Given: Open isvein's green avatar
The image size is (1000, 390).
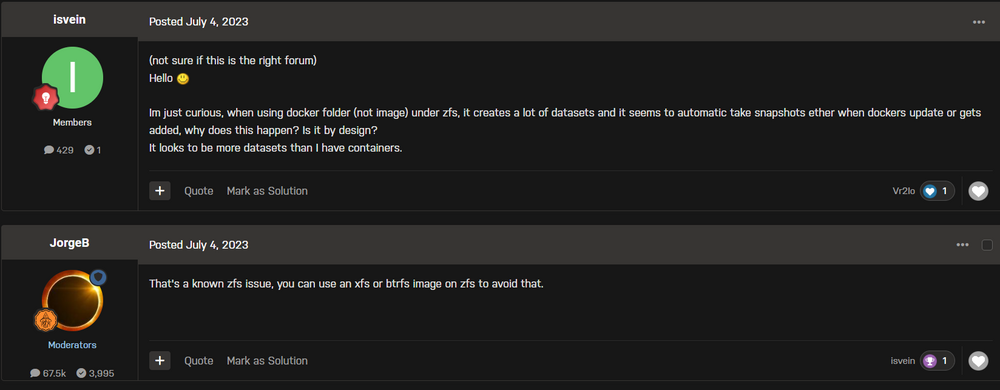Looking at the screenshot, I should point(72,77).
